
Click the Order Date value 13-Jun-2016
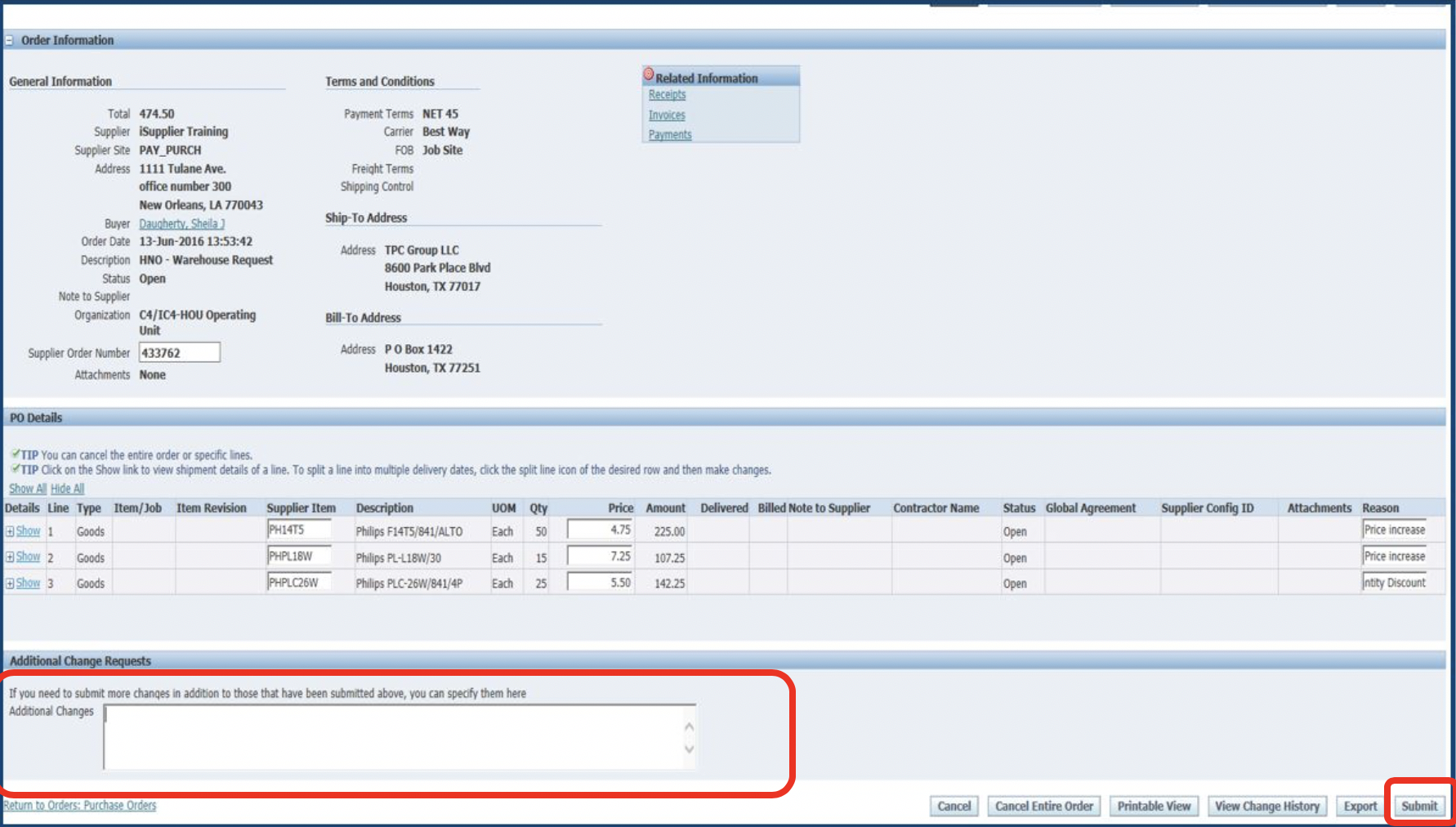[x=195, y=242]
